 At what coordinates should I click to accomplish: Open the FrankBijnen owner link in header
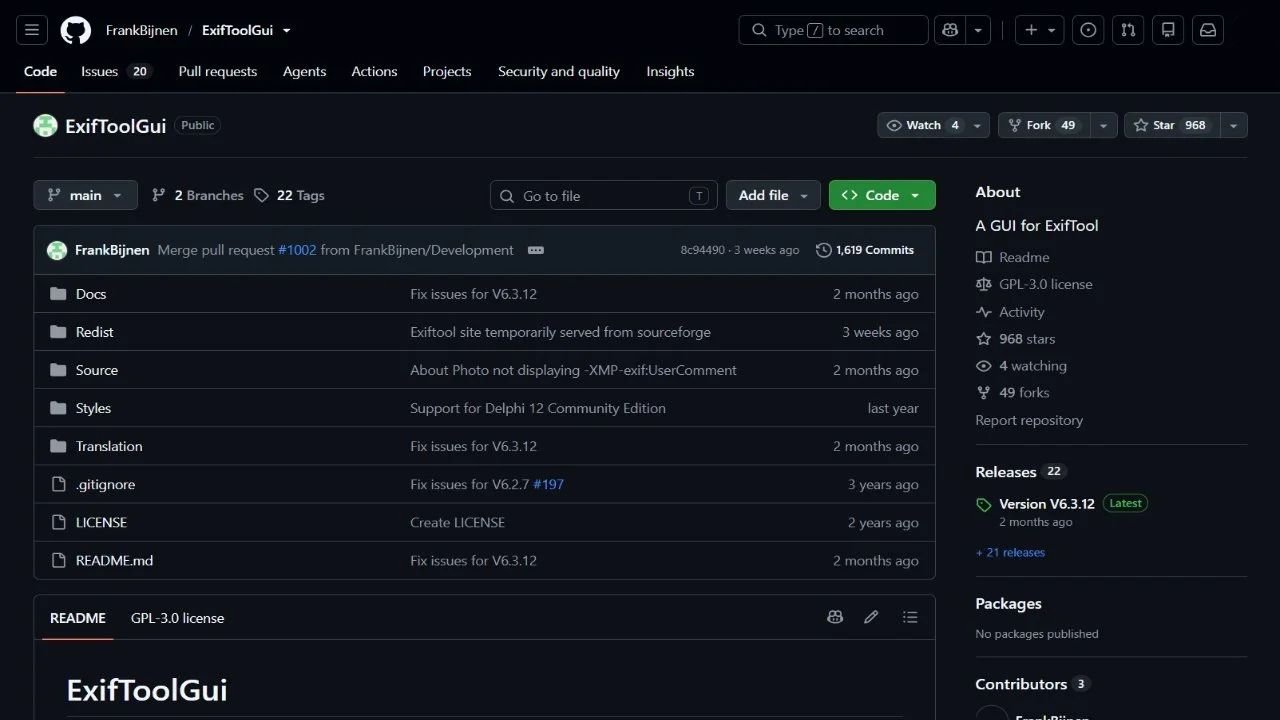(x=142, y=30)
